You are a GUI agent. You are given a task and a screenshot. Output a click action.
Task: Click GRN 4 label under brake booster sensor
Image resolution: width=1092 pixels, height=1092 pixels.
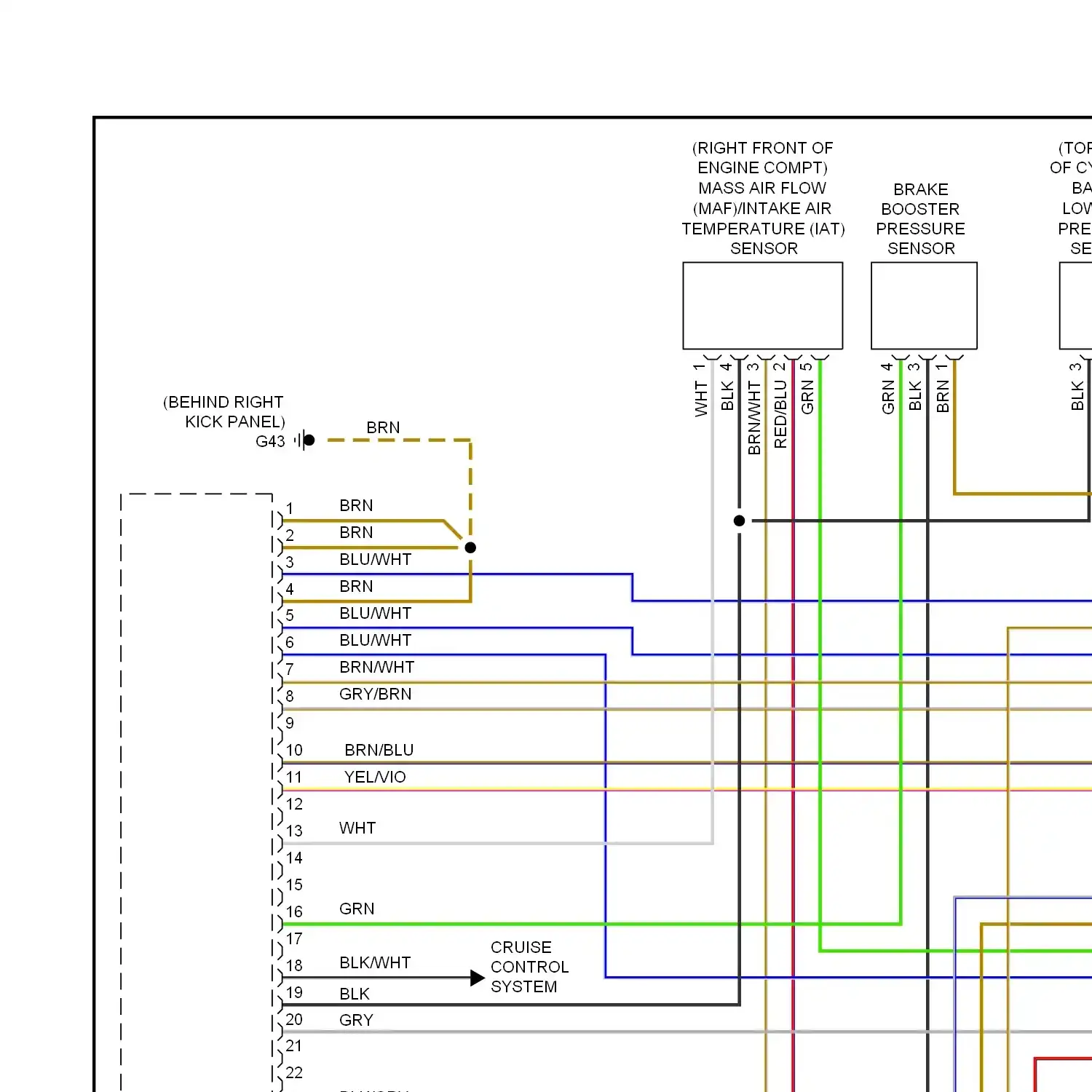pyautogui.click(x=888, y=389)
